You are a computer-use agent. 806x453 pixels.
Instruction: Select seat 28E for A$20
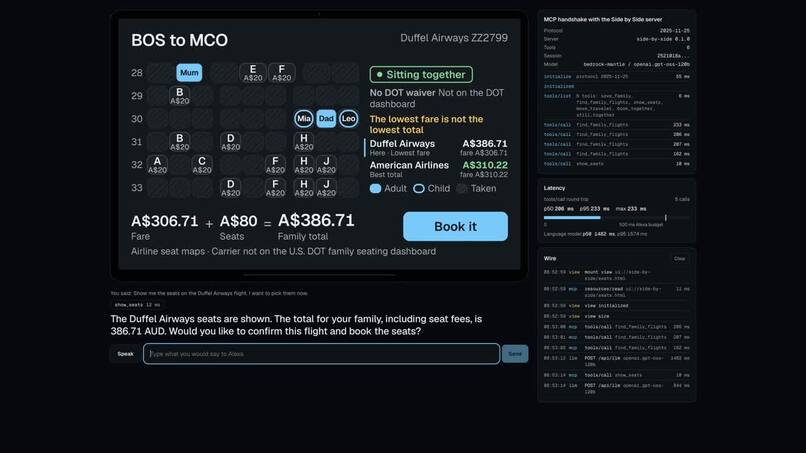252,73
